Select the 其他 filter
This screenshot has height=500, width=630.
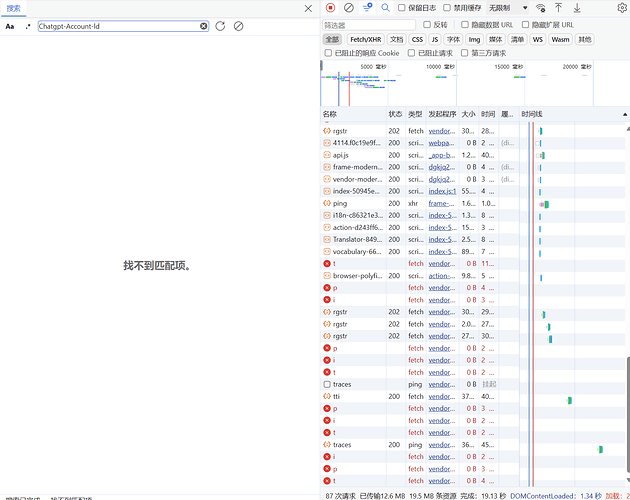(585, 39)
